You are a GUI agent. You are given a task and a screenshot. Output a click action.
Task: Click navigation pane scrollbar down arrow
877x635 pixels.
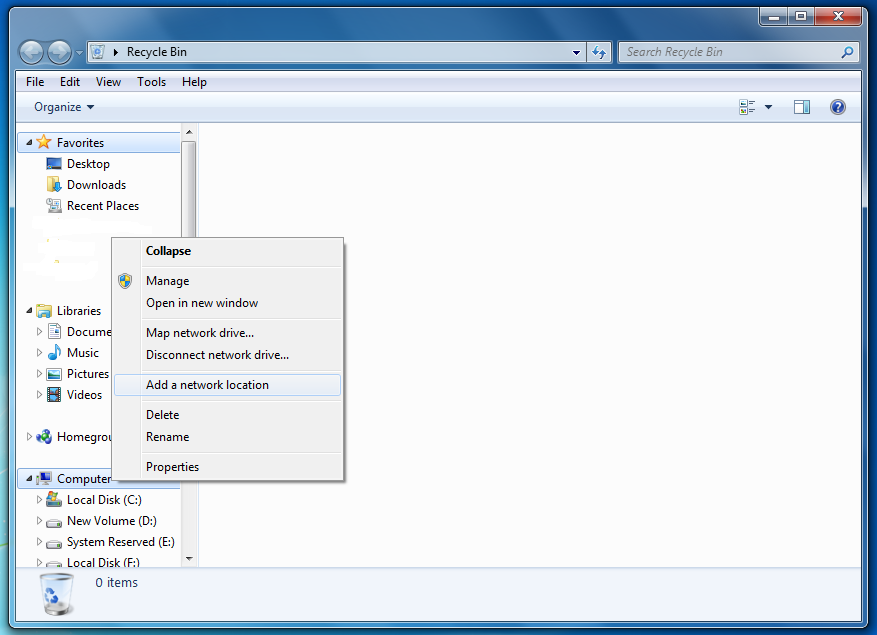click(x=189, y=559)
